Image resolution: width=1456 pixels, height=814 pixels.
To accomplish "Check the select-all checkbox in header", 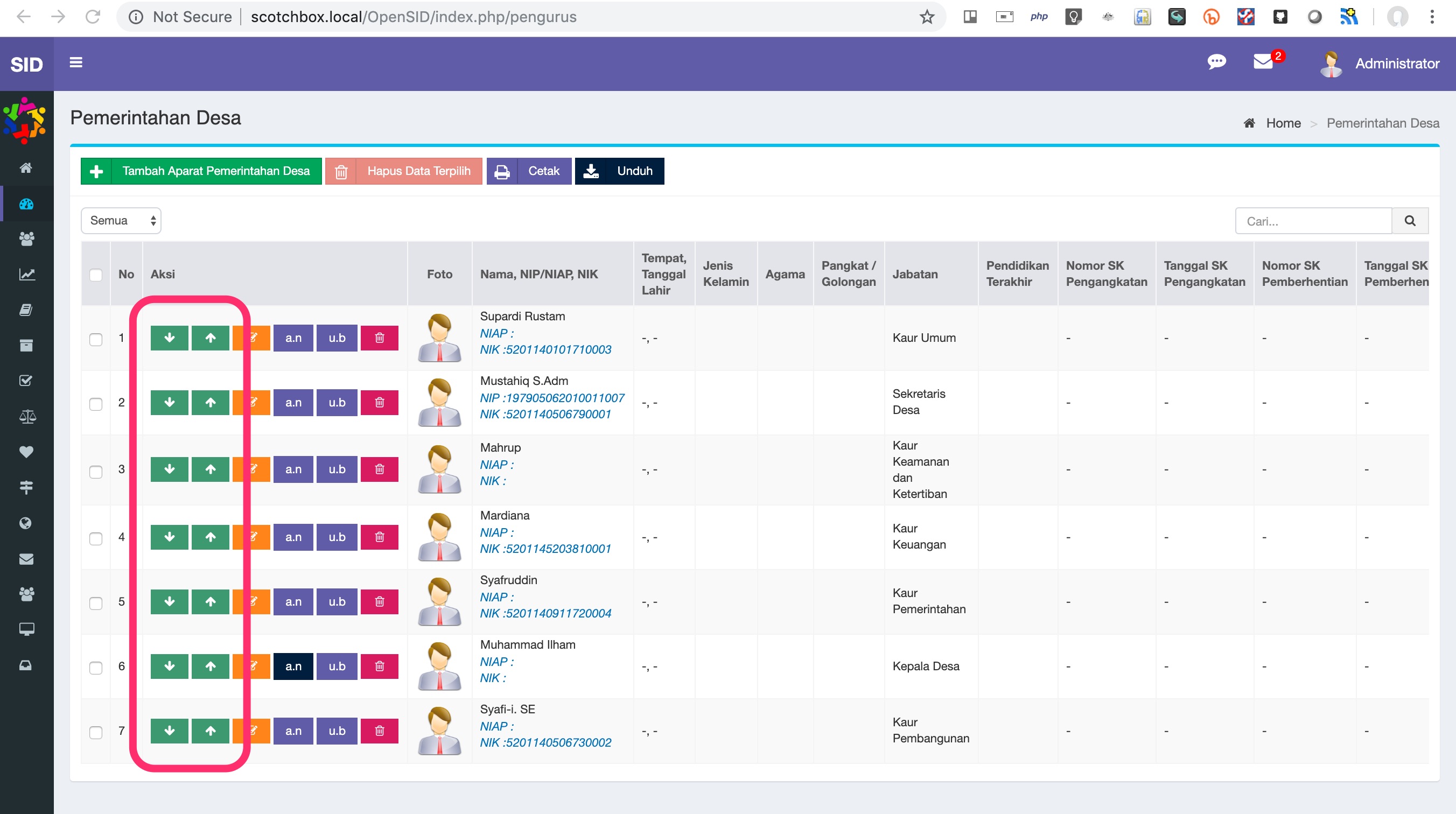I will click(x=96, y=275).
